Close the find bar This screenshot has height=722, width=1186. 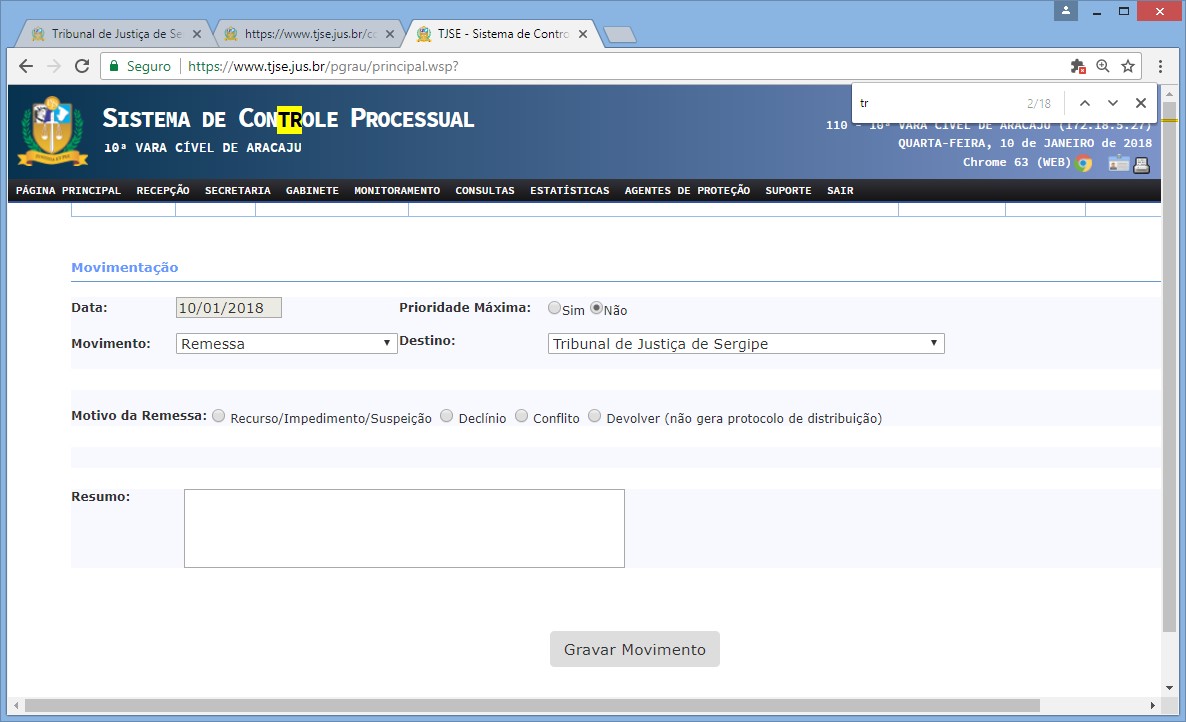1141,103
